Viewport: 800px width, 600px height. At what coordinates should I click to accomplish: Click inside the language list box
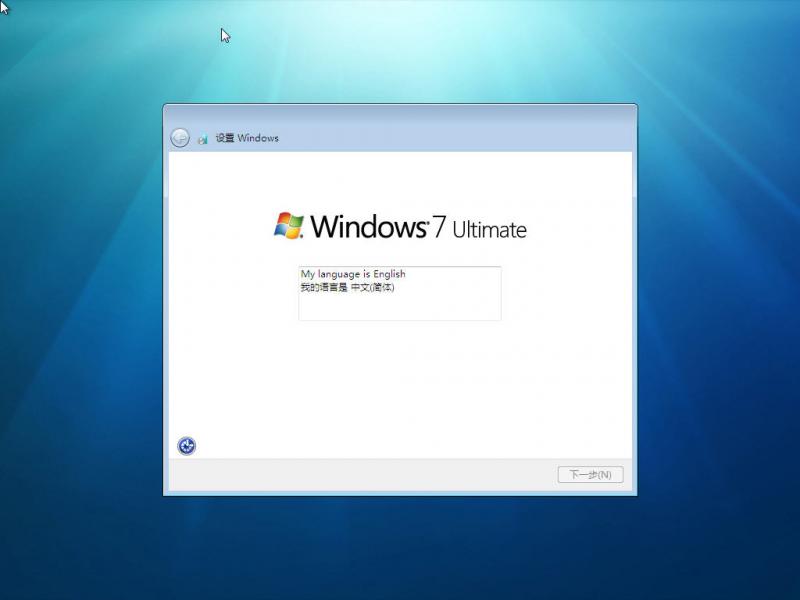(399, 293)
